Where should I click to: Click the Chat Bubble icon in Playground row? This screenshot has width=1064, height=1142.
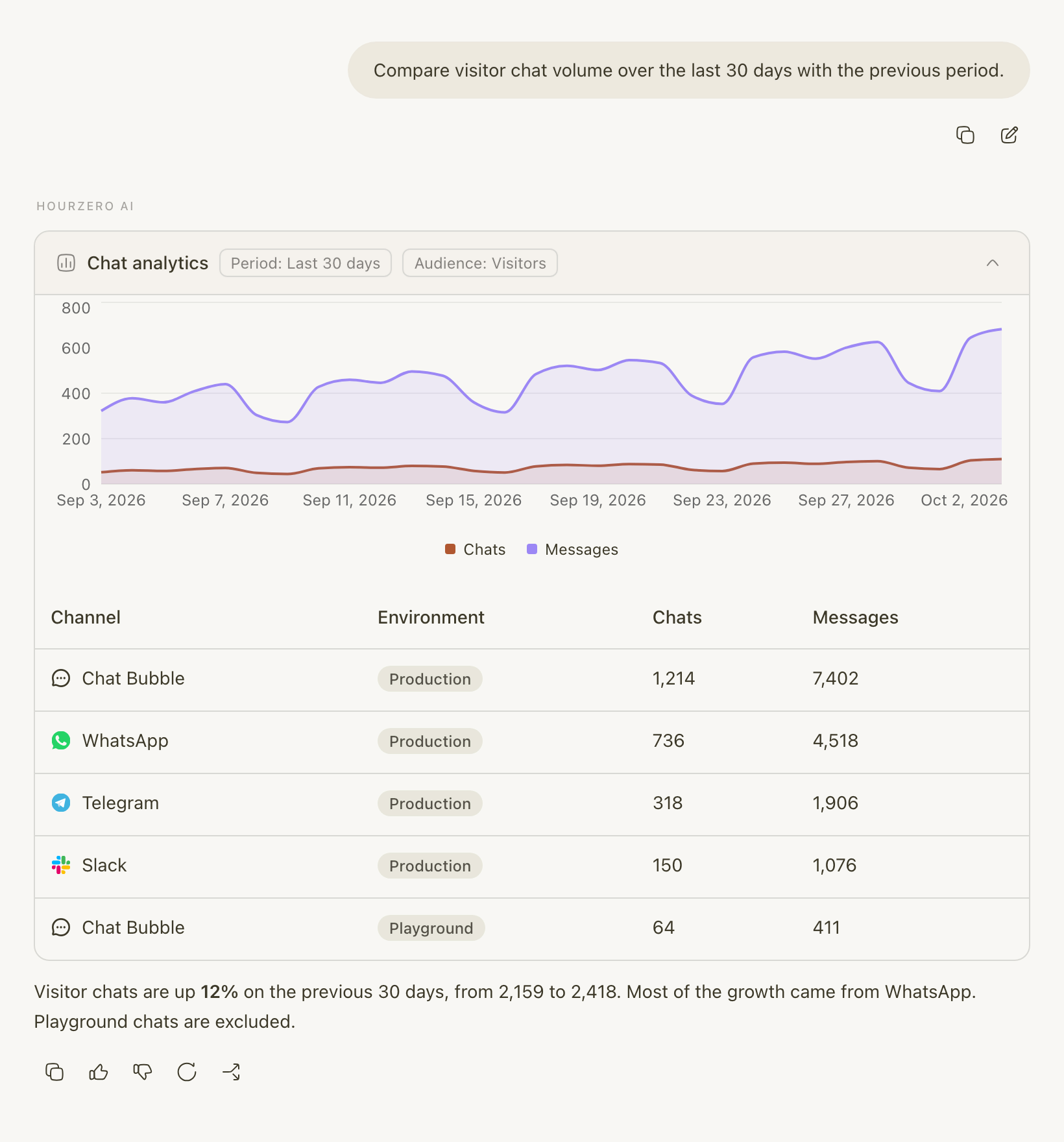coord(61,928)
